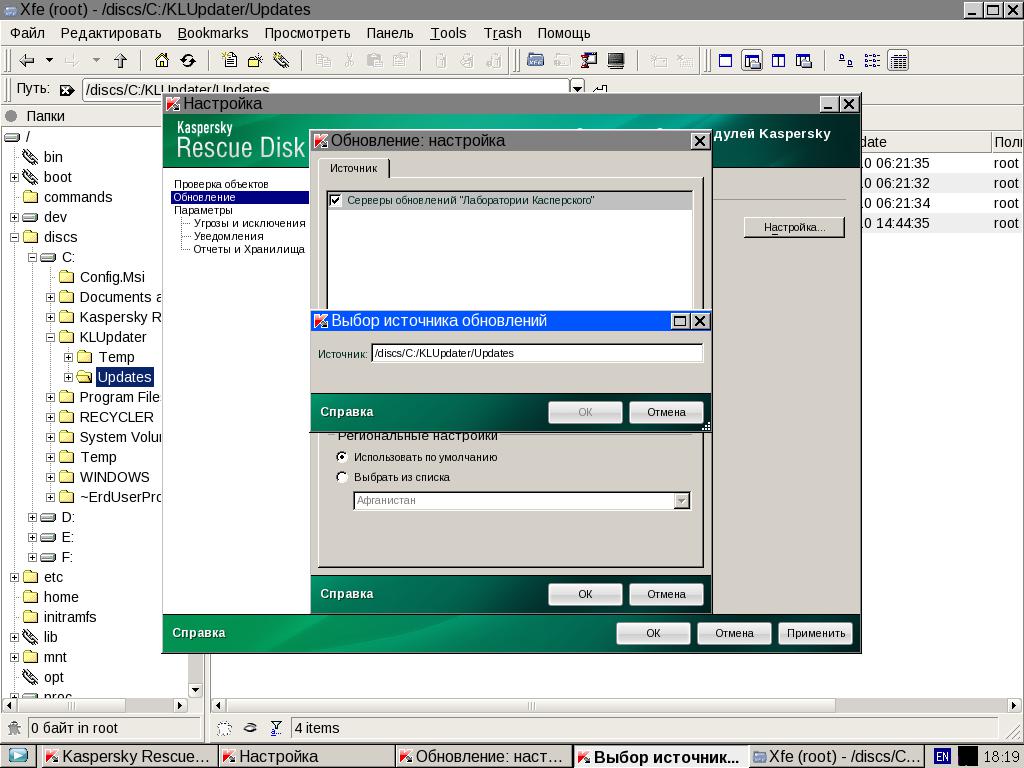Select the 'Выбрать из списка' radio button

point(342,477)
